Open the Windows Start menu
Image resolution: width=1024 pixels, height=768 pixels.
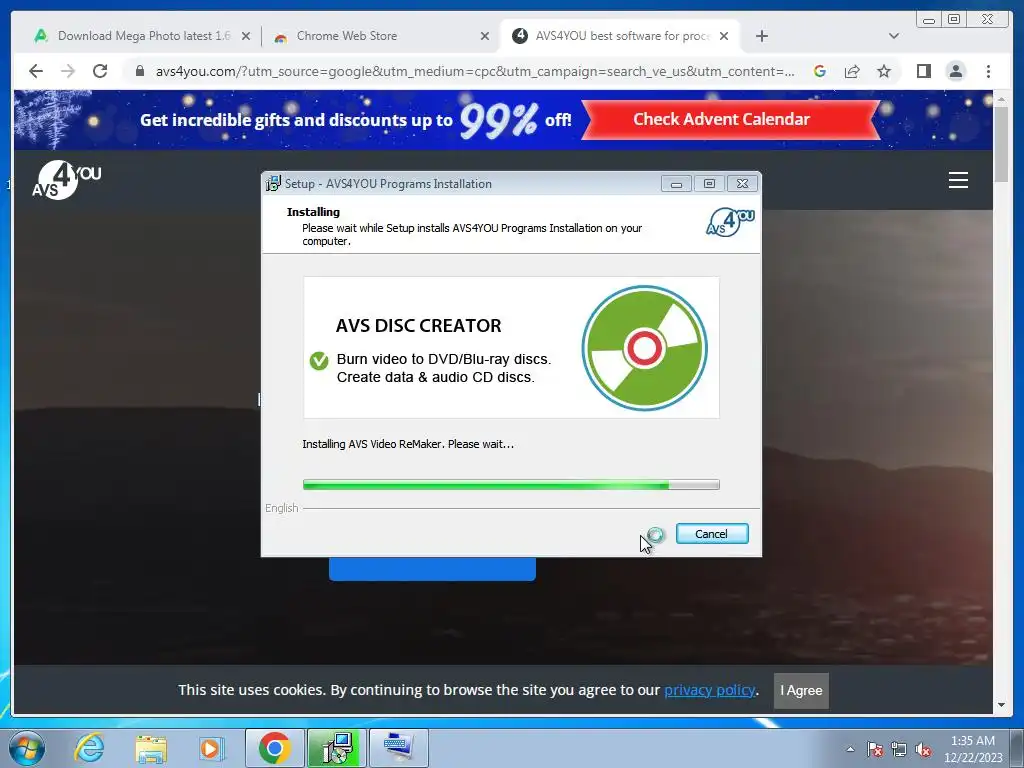pyautogui.click(x=27, y=748)
